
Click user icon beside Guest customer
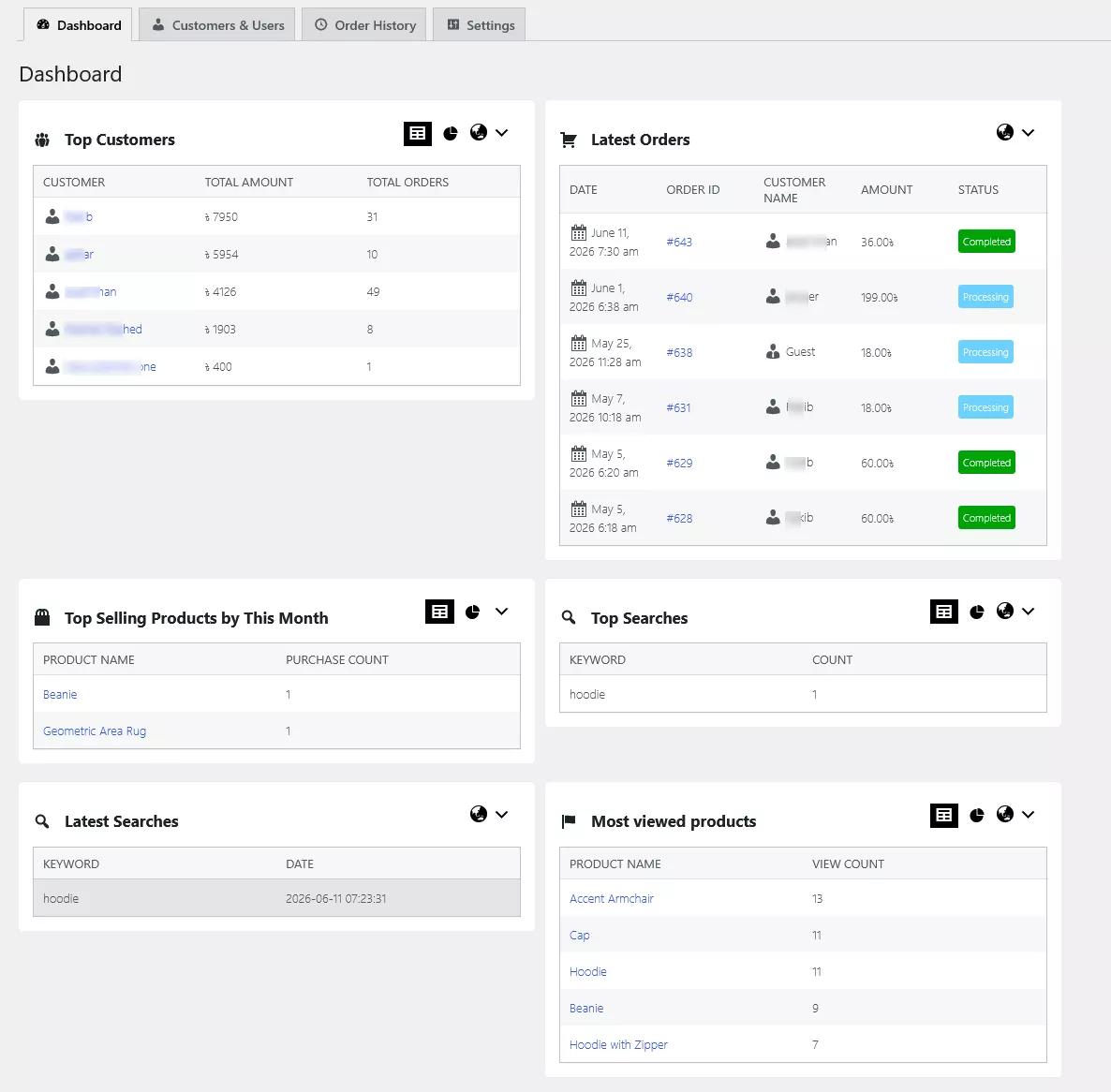(773, 352)
